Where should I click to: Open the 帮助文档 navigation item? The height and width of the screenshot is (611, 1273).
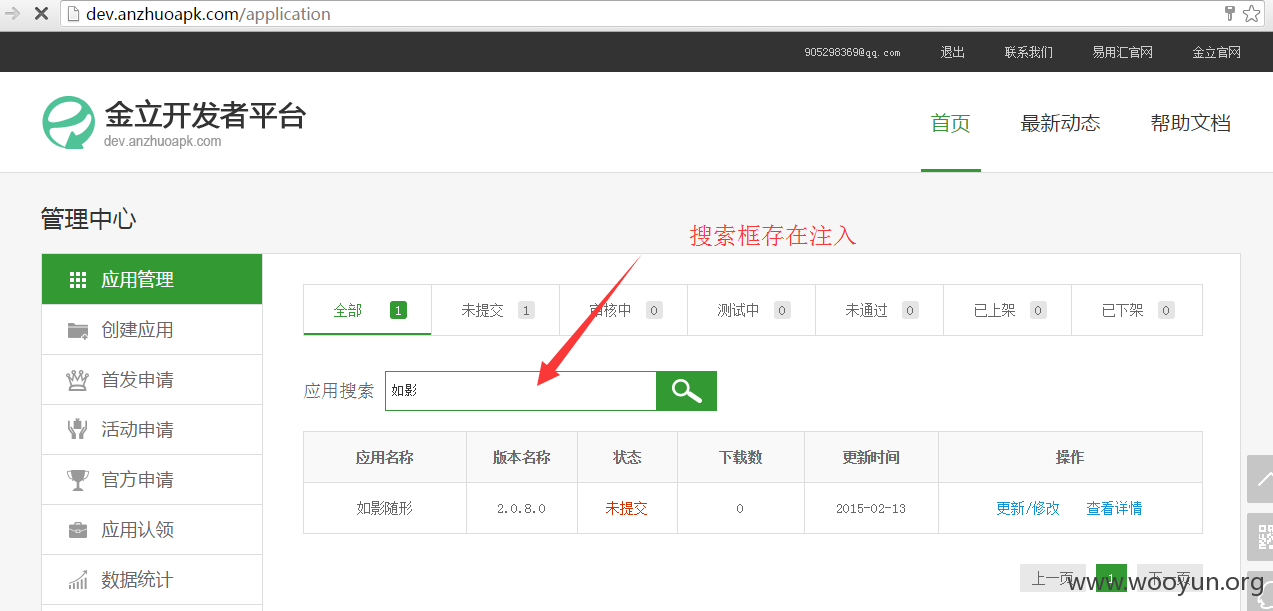click(1191, 123)
